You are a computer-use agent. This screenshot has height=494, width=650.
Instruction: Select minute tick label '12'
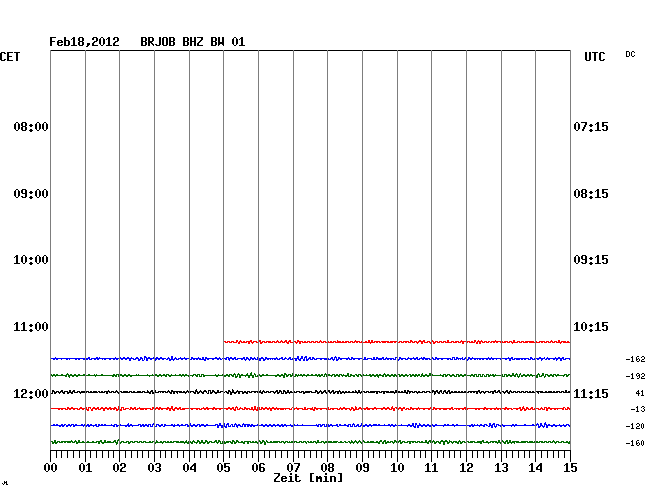466,468
